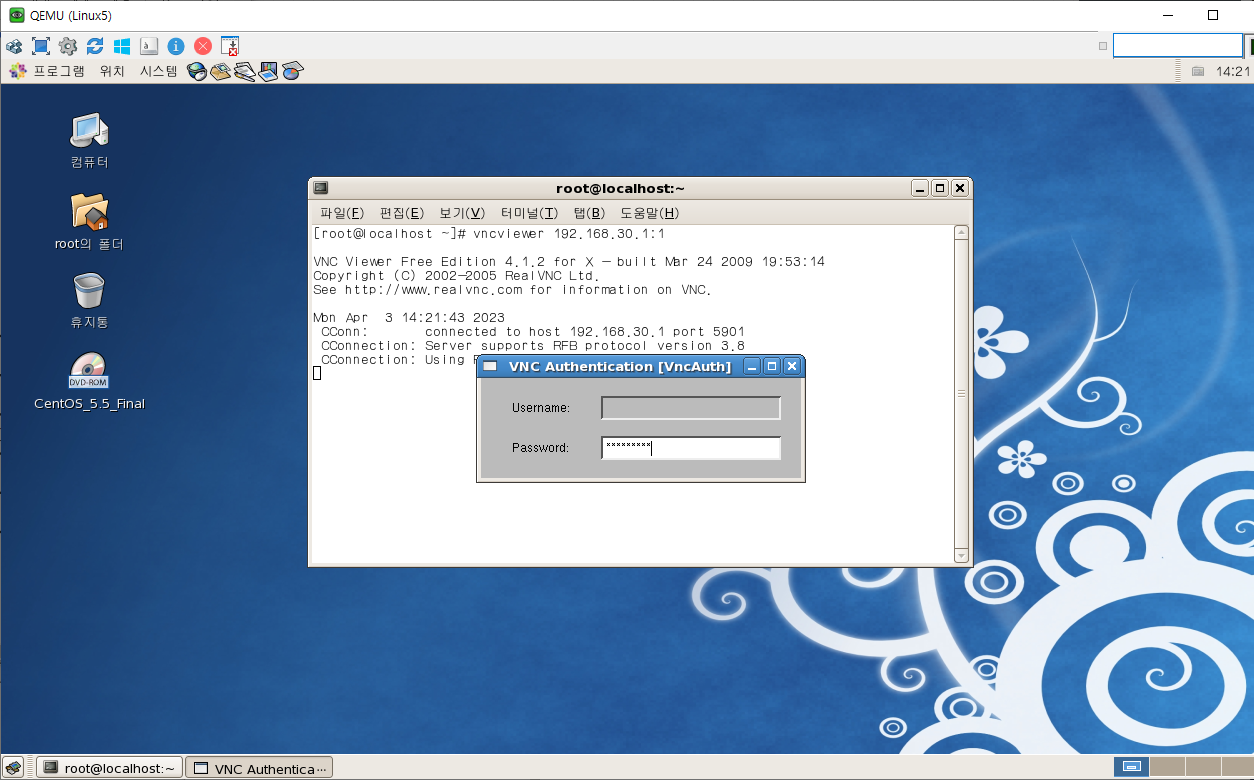
Task: Launch the web browser globe panel icon
Action: [197, 71]
